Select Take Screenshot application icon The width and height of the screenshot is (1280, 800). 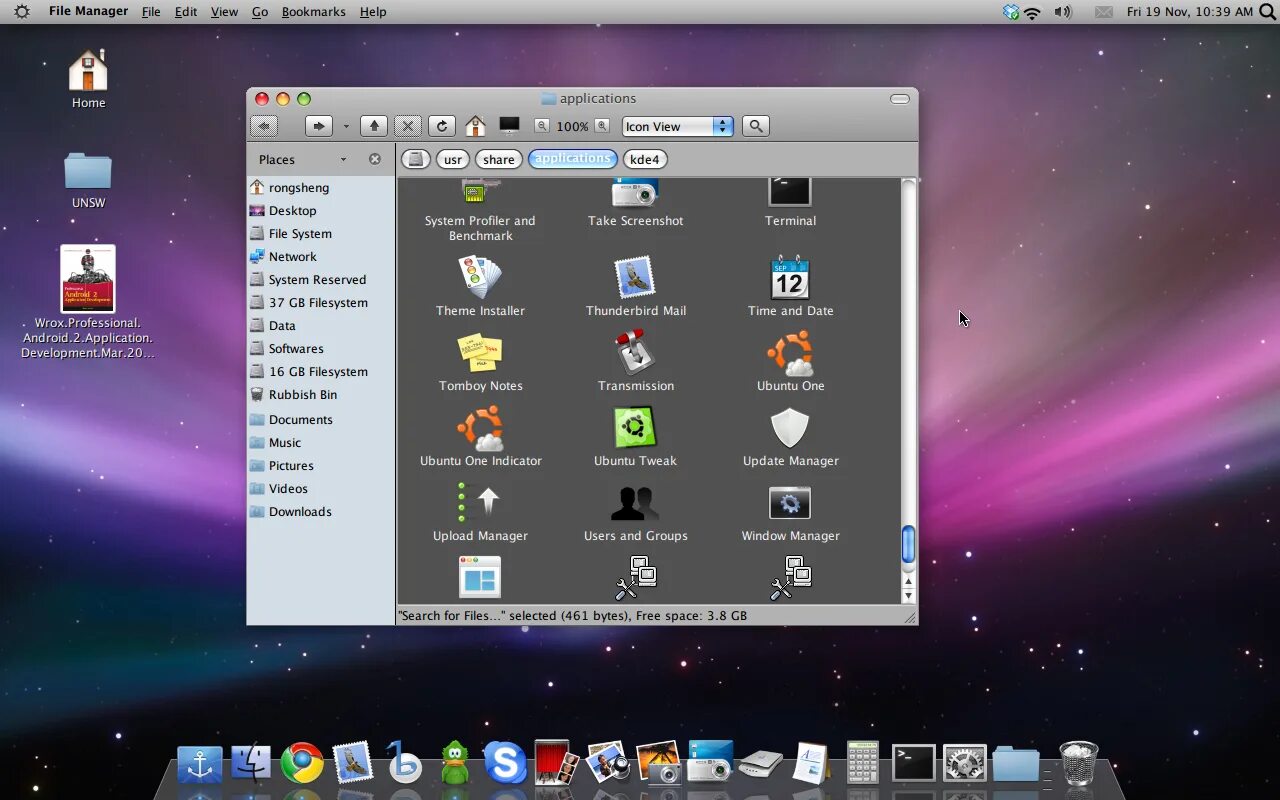(635, 194)
